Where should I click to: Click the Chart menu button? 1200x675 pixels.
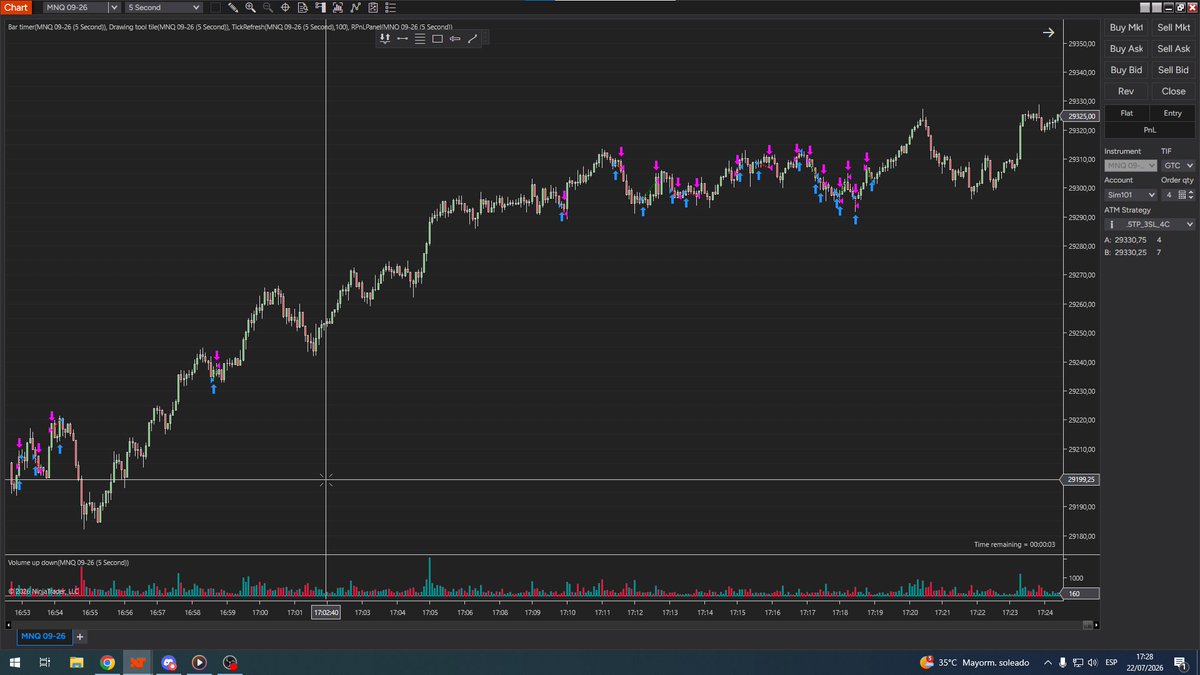(16, 7)
